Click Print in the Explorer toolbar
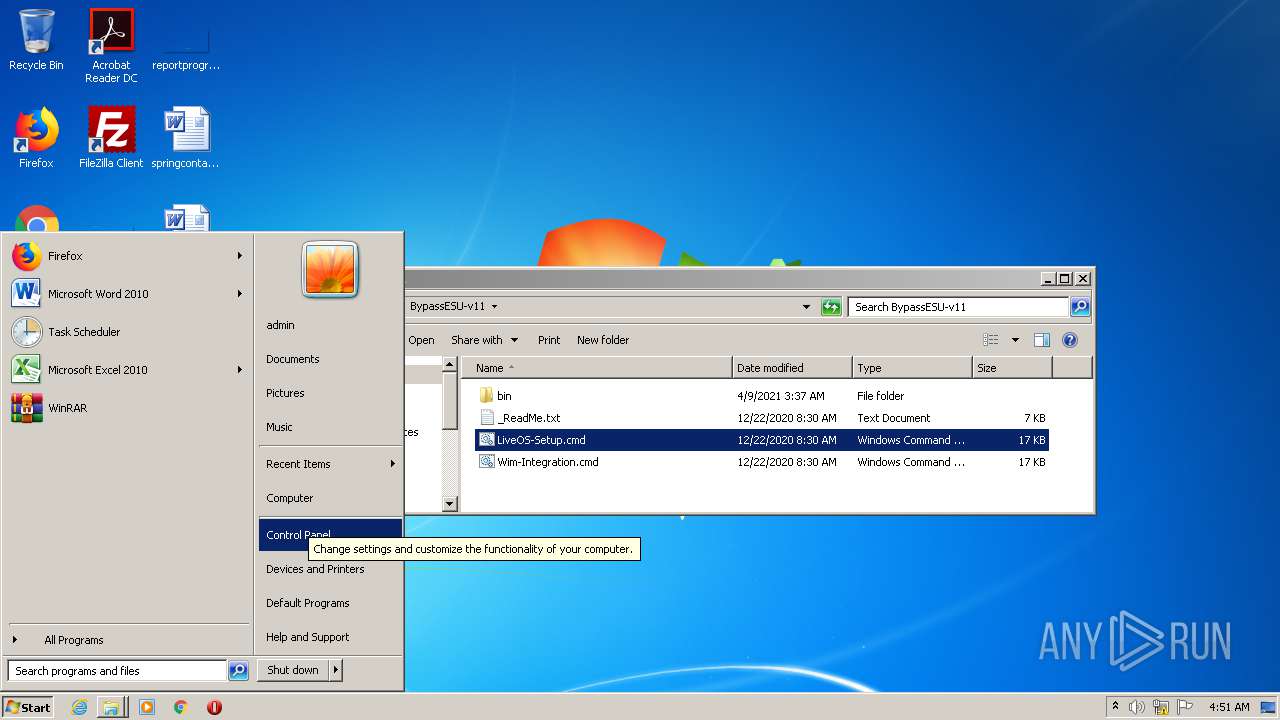This screenshot has height=720, width=1280. [x=549, y=340]
